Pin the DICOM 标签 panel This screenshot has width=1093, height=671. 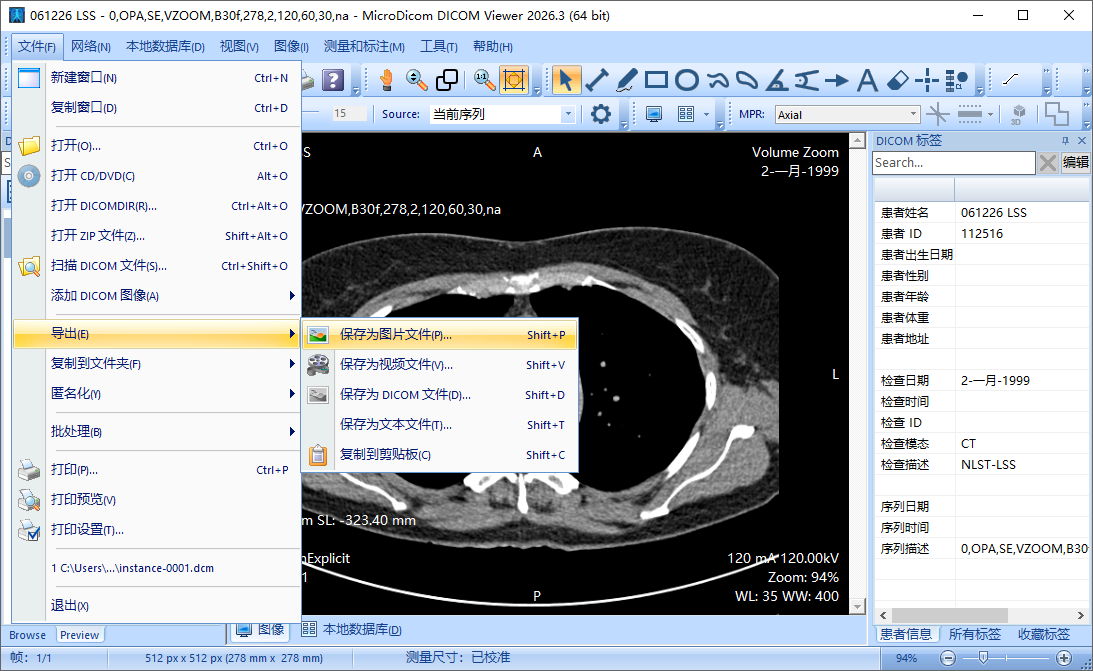tap(1065, 141)
